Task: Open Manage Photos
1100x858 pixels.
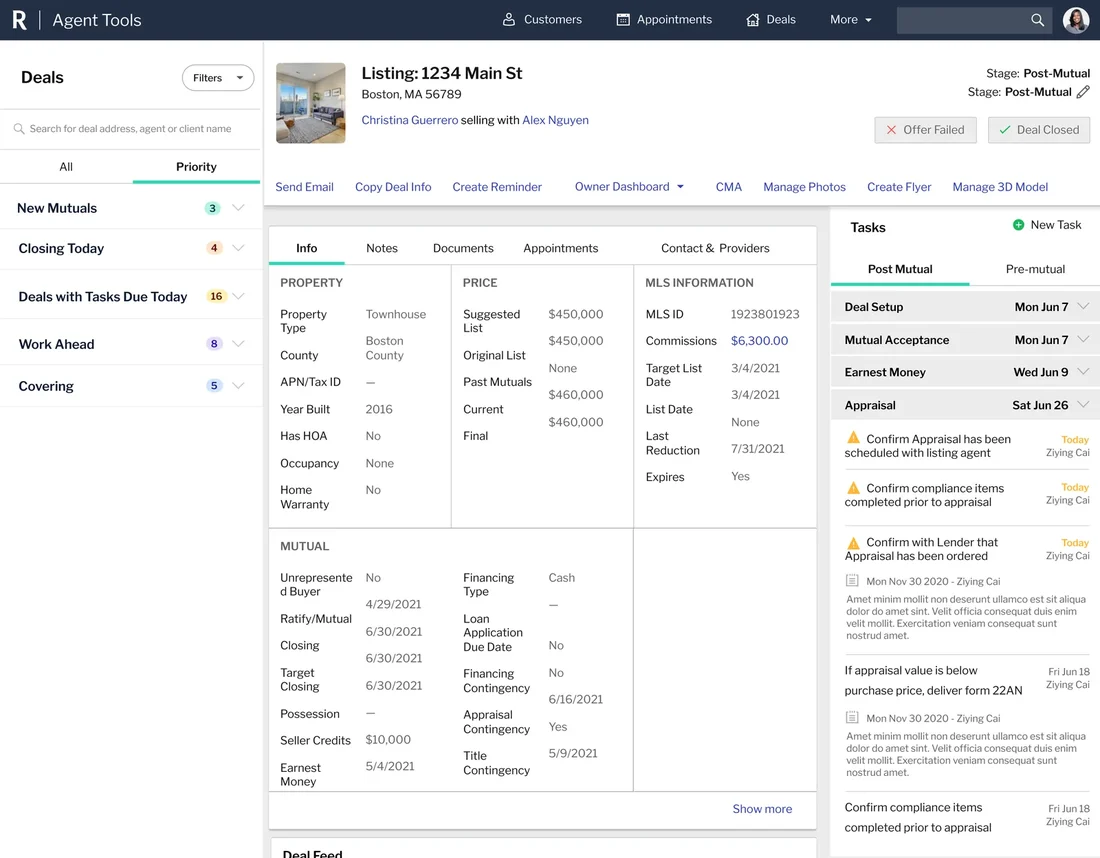Action: click(805, 187)
